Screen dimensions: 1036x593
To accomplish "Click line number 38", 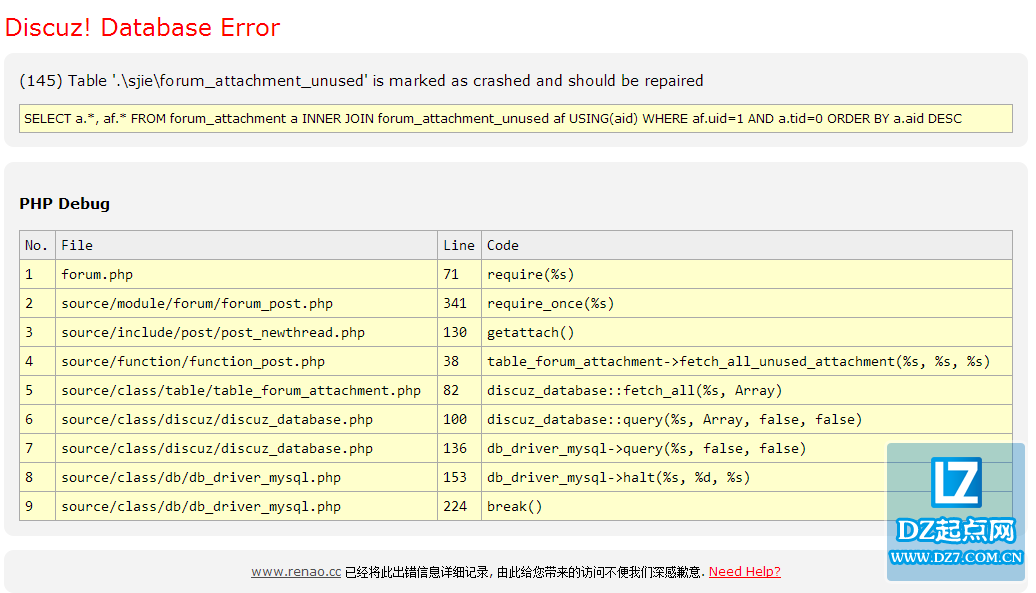I will [459, 361].
